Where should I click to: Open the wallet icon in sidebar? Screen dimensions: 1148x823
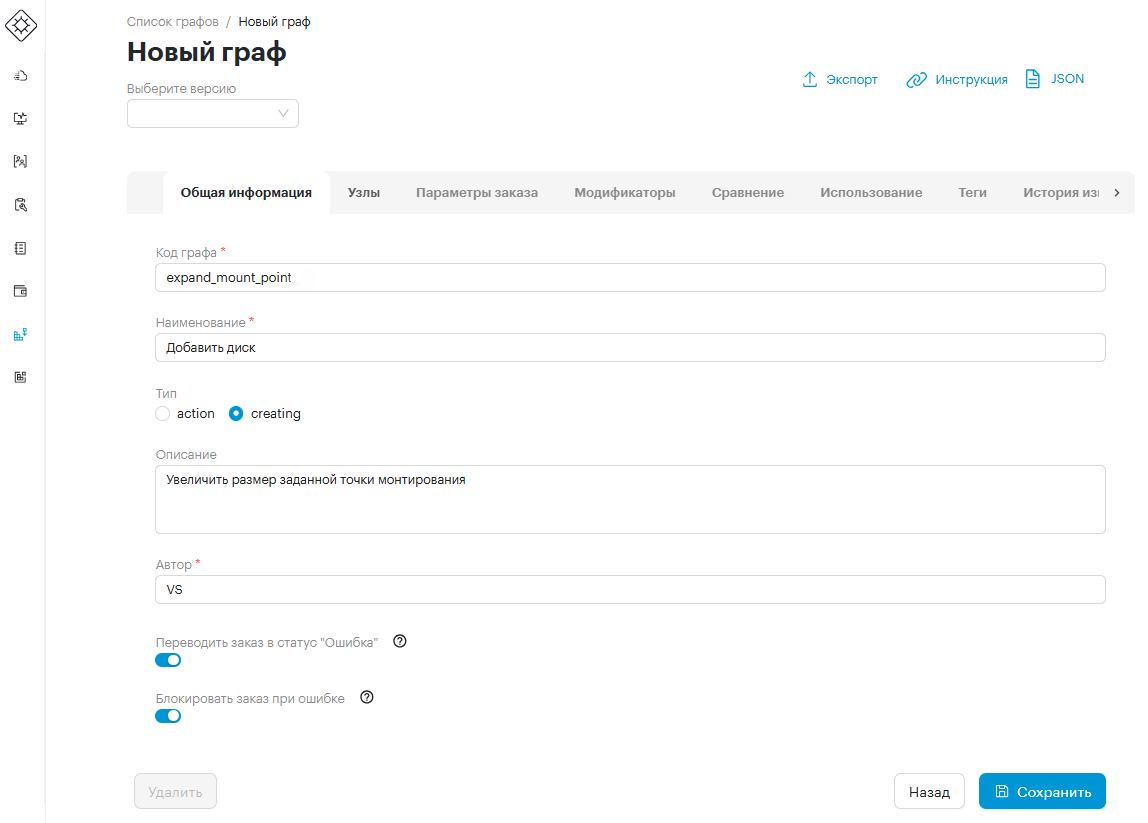coord(20,291)
